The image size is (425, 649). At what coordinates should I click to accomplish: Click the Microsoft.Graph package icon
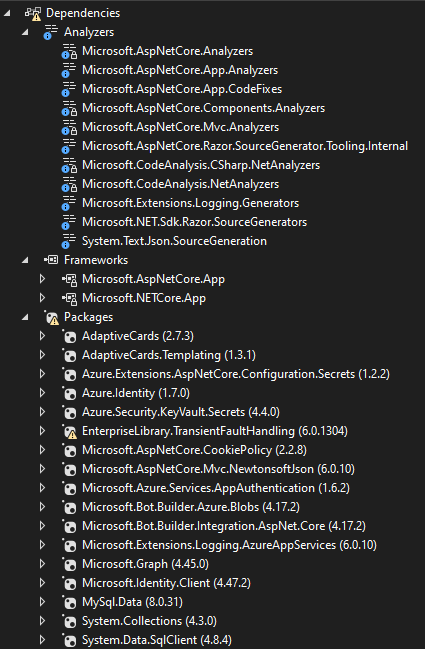[69, 565]
